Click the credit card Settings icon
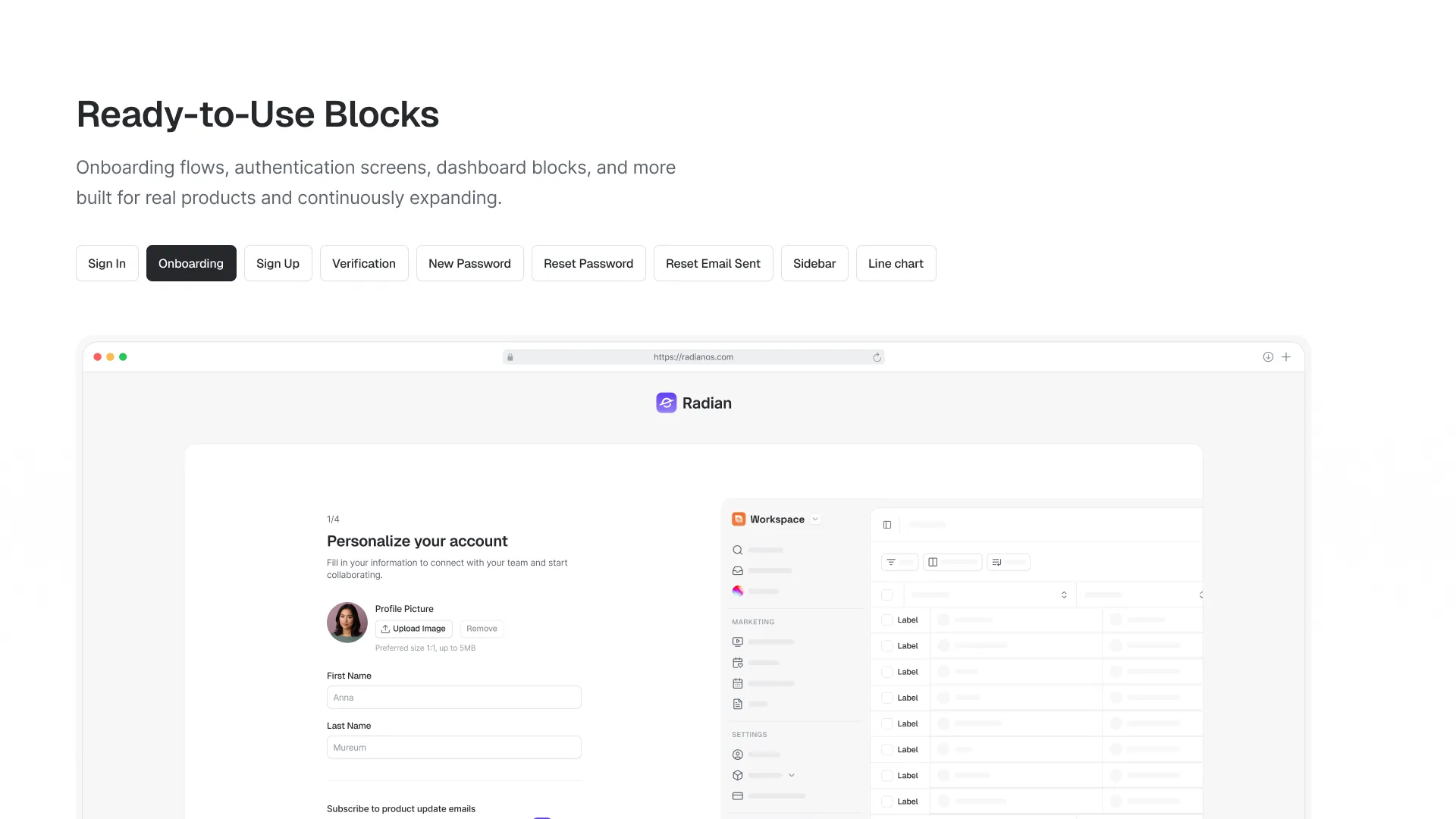This screenshot has width=1456, height=819. pyautogui.click(x=737, y=795)
